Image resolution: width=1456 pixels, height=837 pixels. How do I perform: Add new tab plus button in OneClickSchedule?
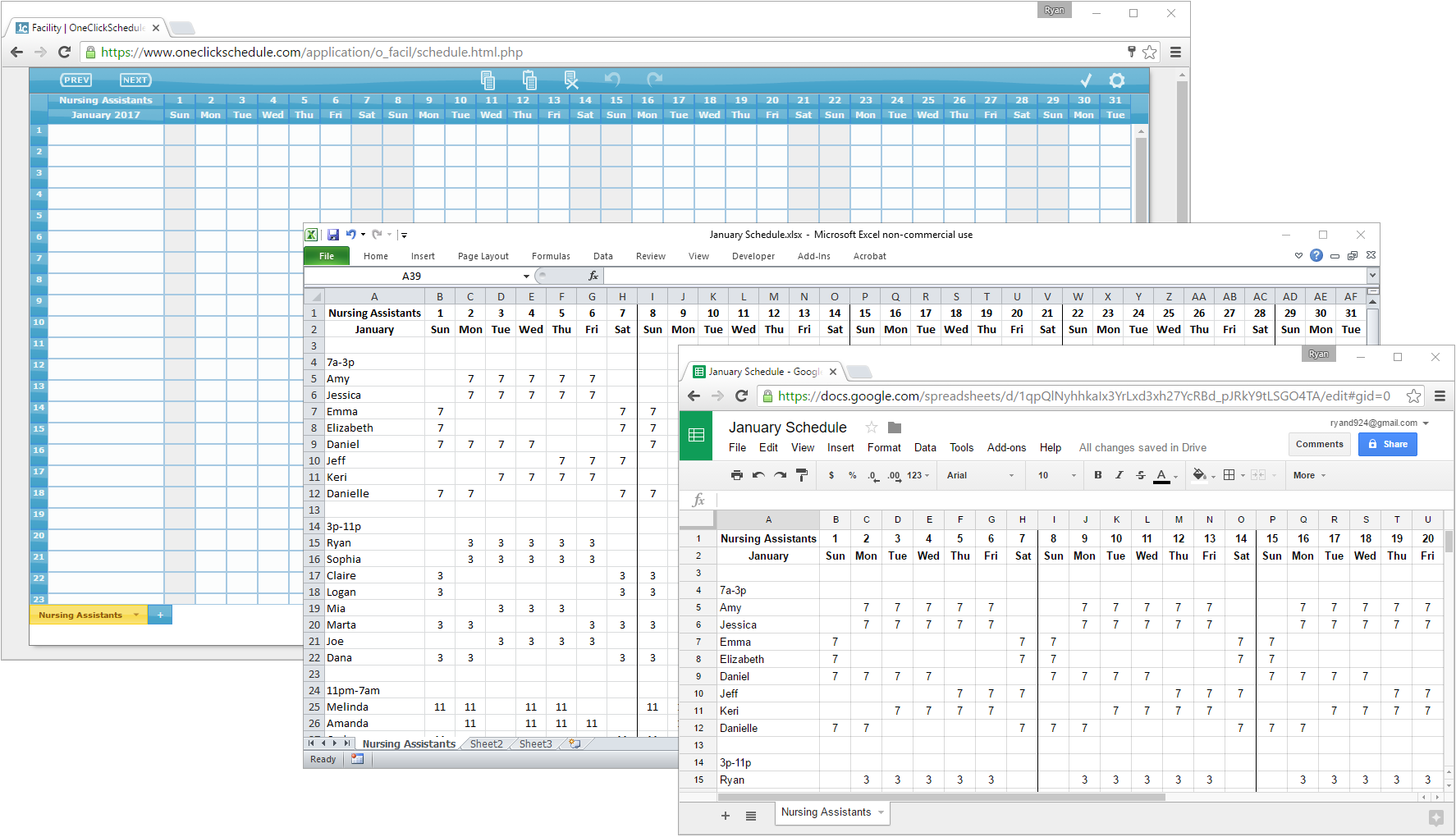[160, 615]
